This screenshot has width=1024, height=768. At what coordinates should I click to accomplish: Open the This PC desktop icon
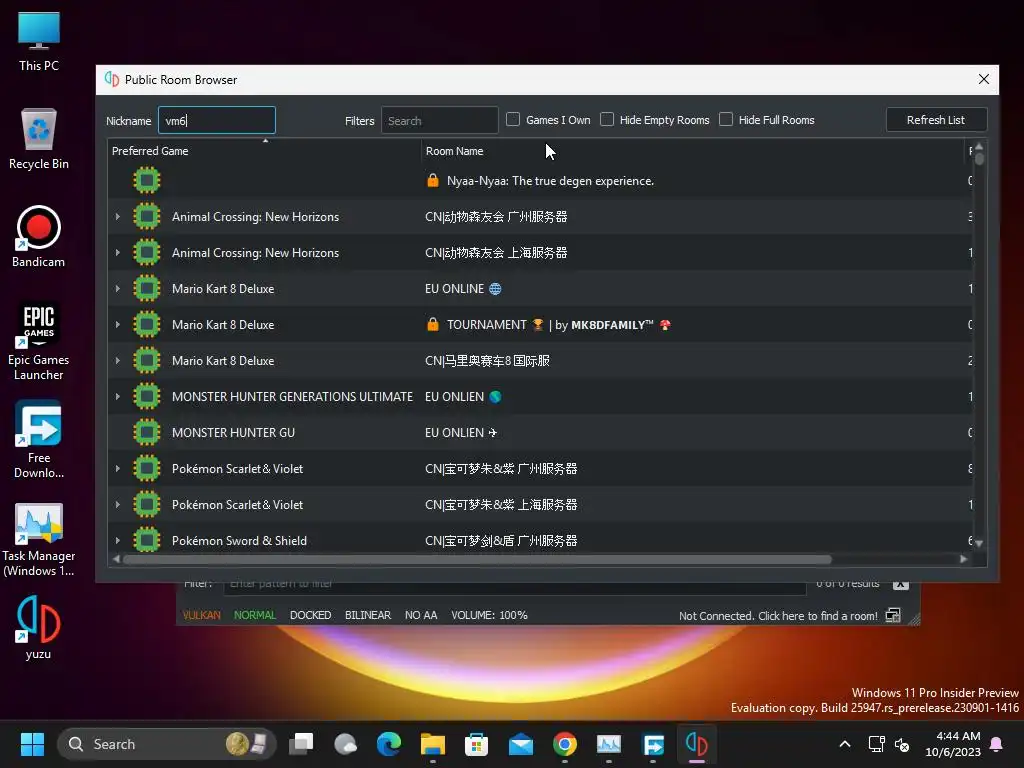tap(39, 42)
